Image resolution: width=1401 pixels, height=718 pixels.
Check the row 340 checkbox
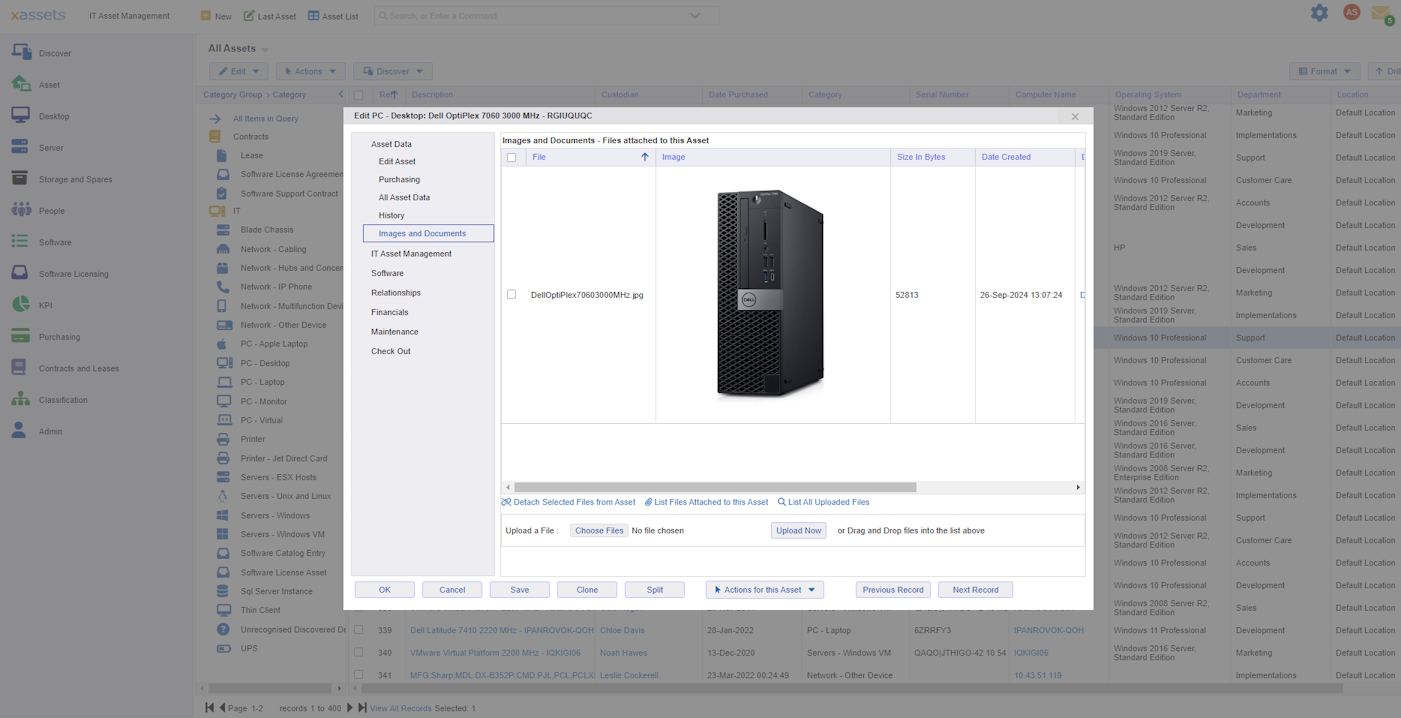click(x=359, y=653)
